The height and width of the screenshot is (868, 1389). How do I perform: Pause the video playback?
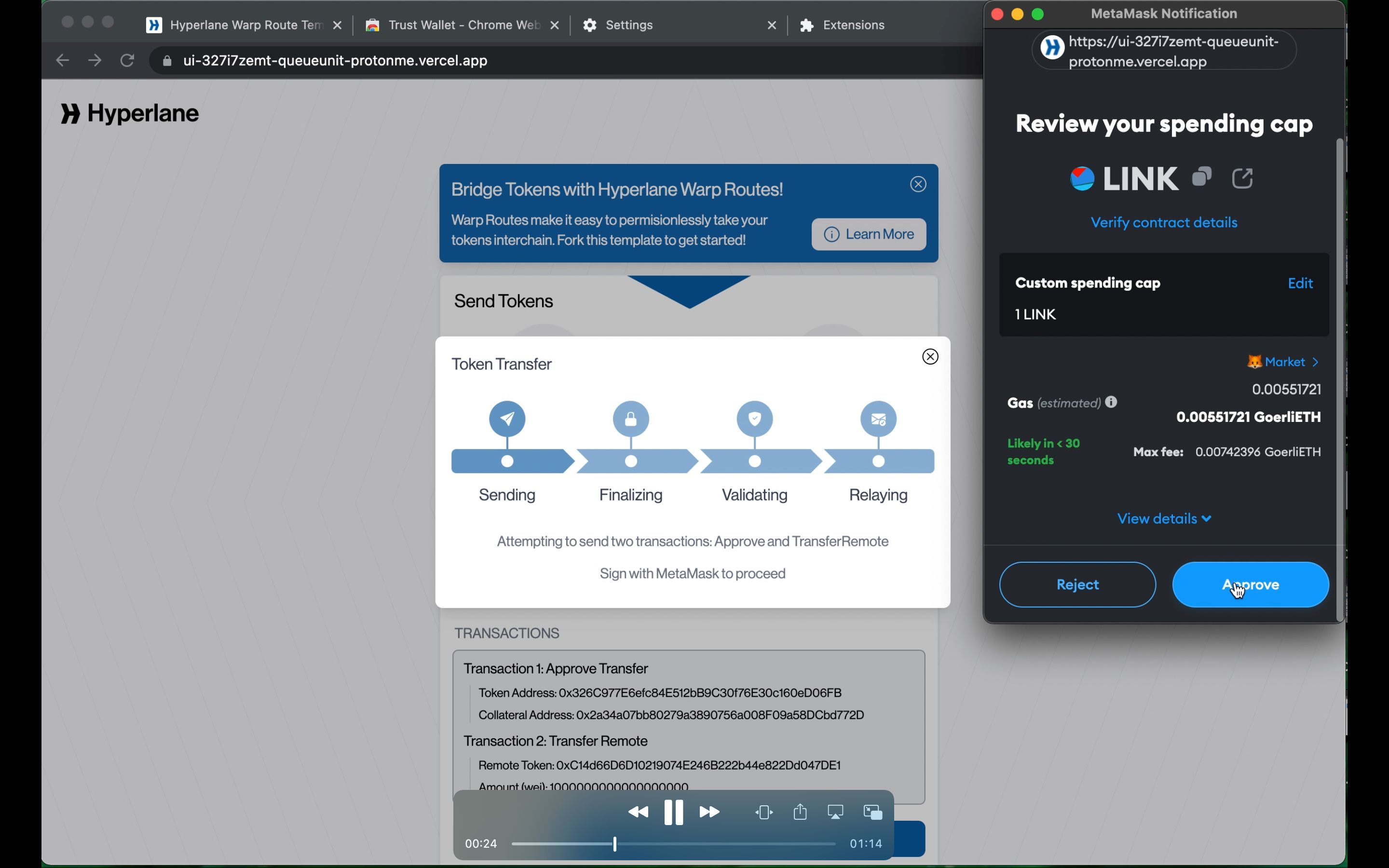(x=673, y=813)
